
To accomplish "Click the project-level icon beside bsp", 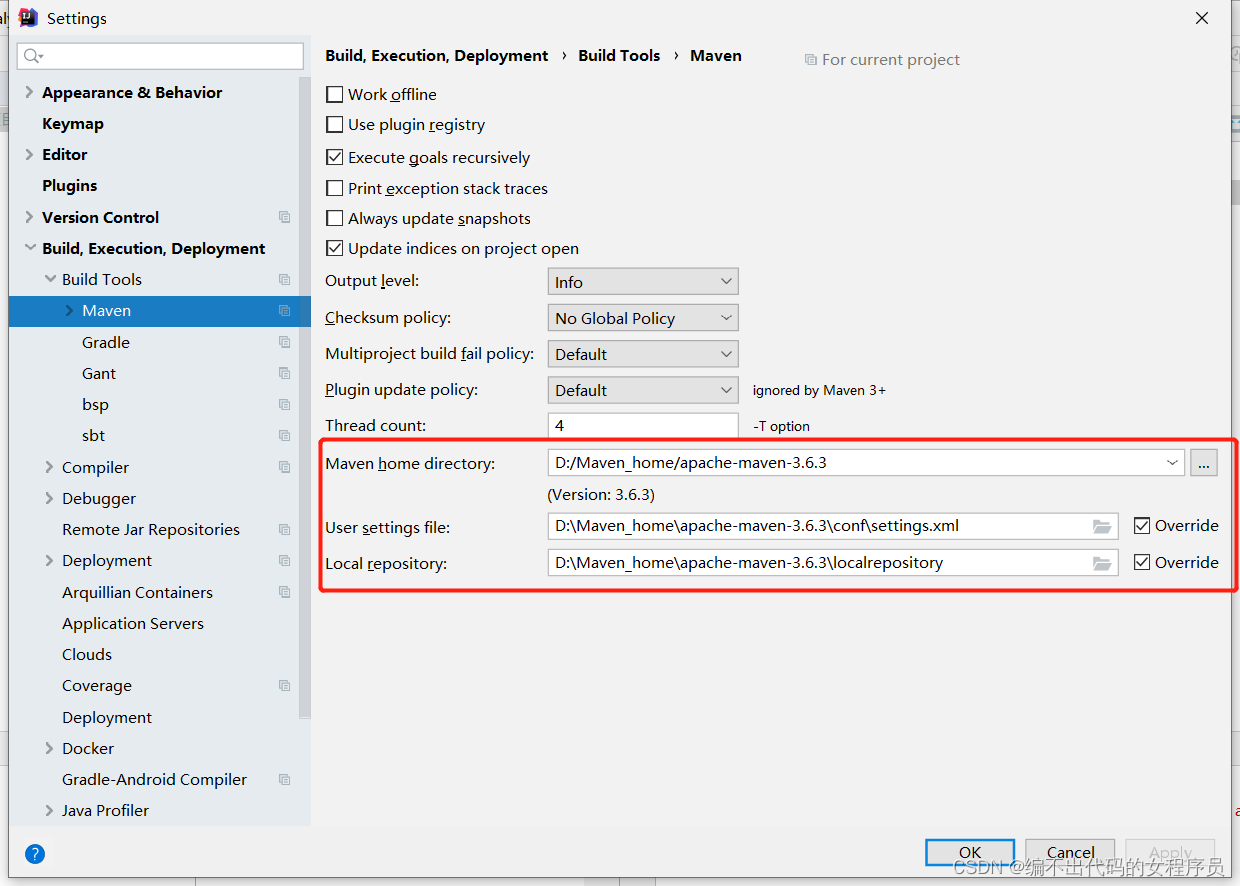I will coord(285,404).
